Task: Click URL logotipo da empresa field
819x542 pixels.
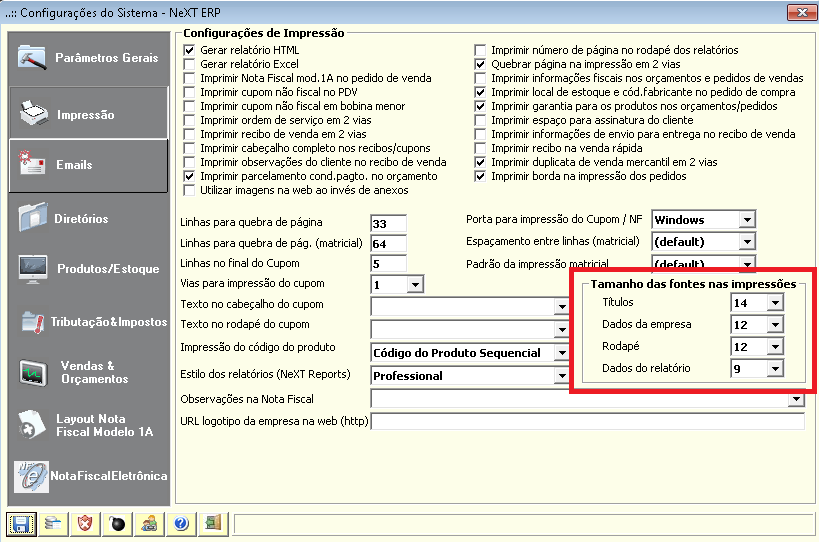Action: click(588, 421)
